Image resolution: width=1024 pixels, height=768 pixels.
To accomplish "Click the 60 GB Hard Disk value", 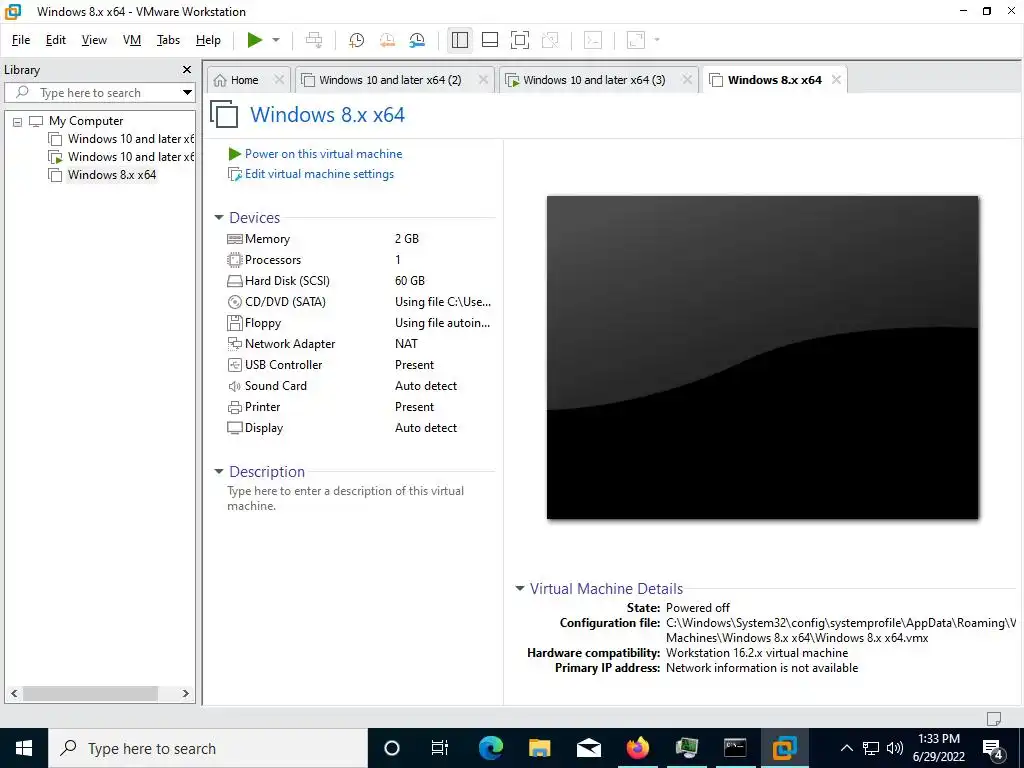I will [410, 281].
